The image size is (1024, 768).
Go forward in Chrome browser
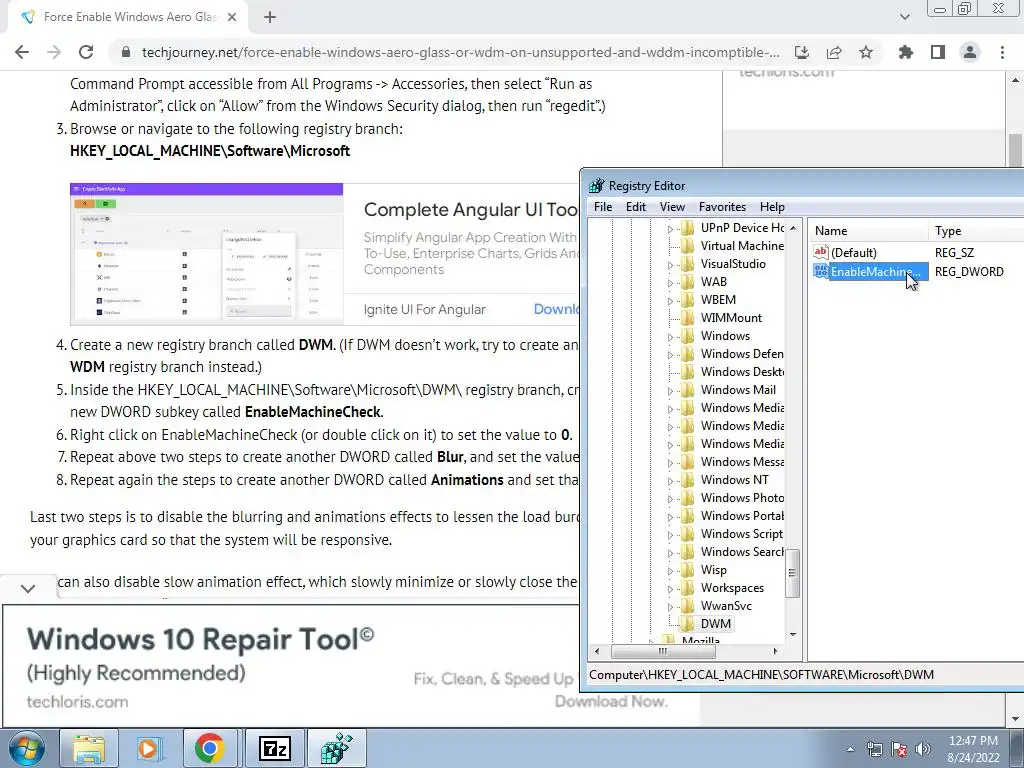[54, 52]
